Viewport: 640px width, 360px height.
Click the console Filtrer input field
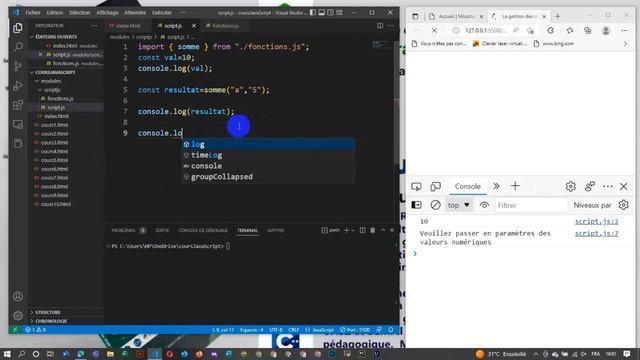pyautogui.click(x=531, y=205)
